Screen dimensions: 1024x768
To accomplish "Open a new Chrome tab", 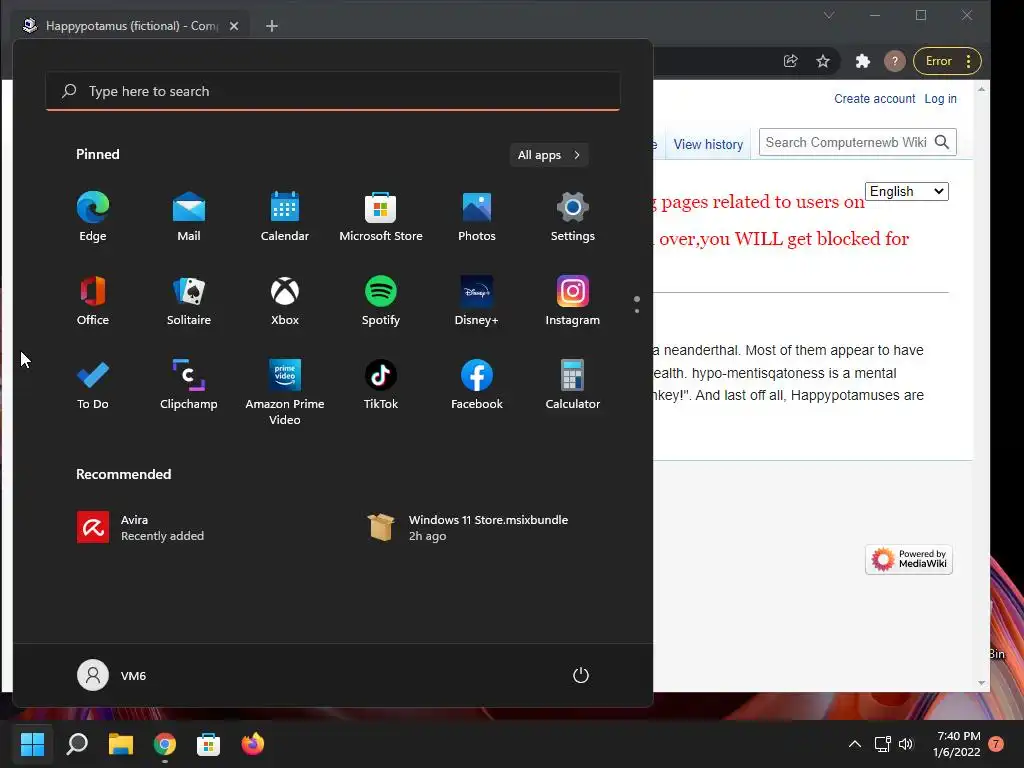I will coord(272,25).
